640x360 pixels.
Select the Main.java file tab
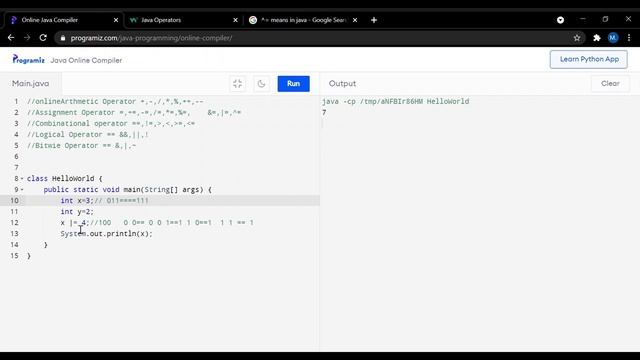(31, 84)
